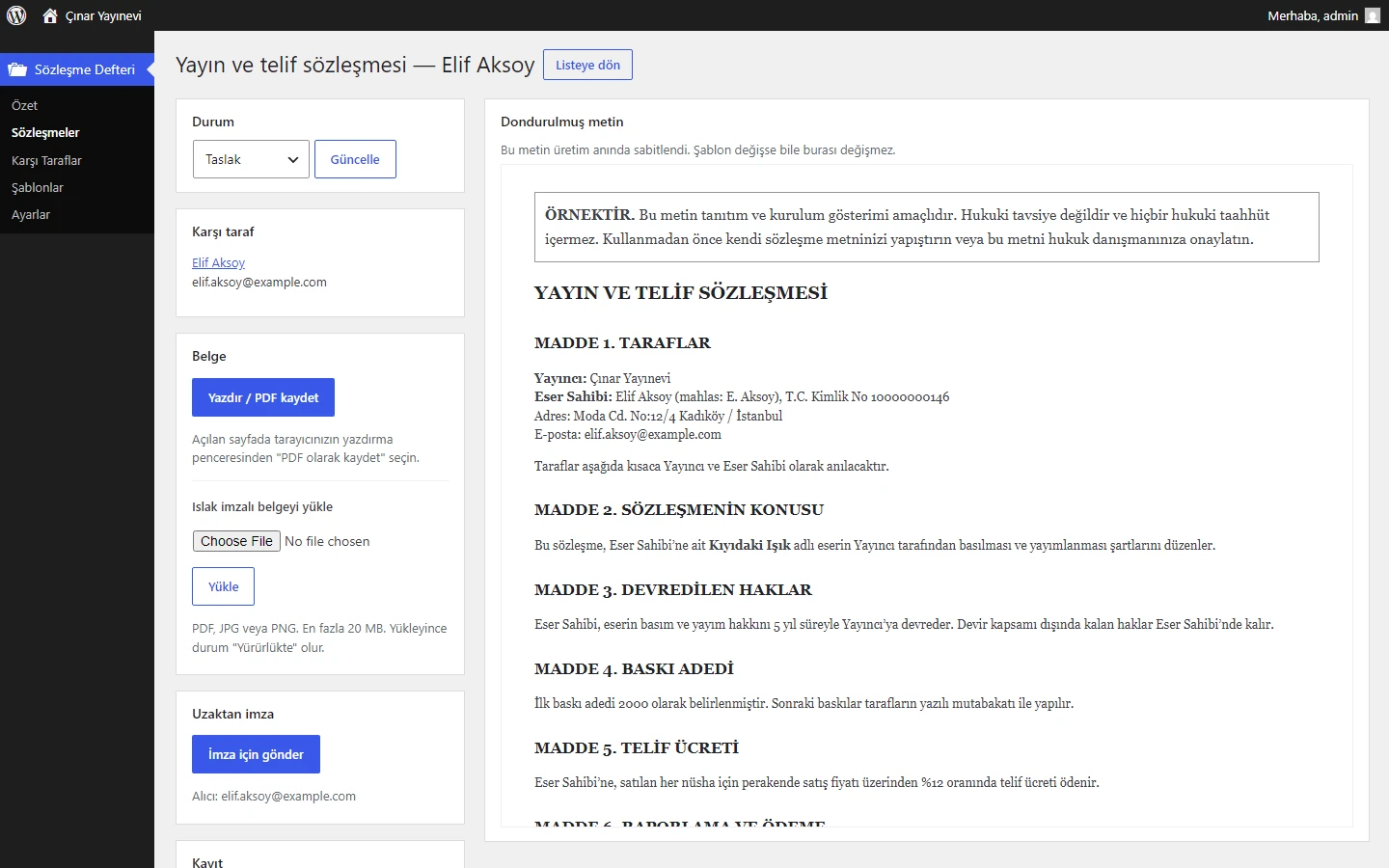This screenshot has width=1389, height=868.
Task: Click the Islak imzalı belgeyi yükle label
Action: (x=262, y=506)
